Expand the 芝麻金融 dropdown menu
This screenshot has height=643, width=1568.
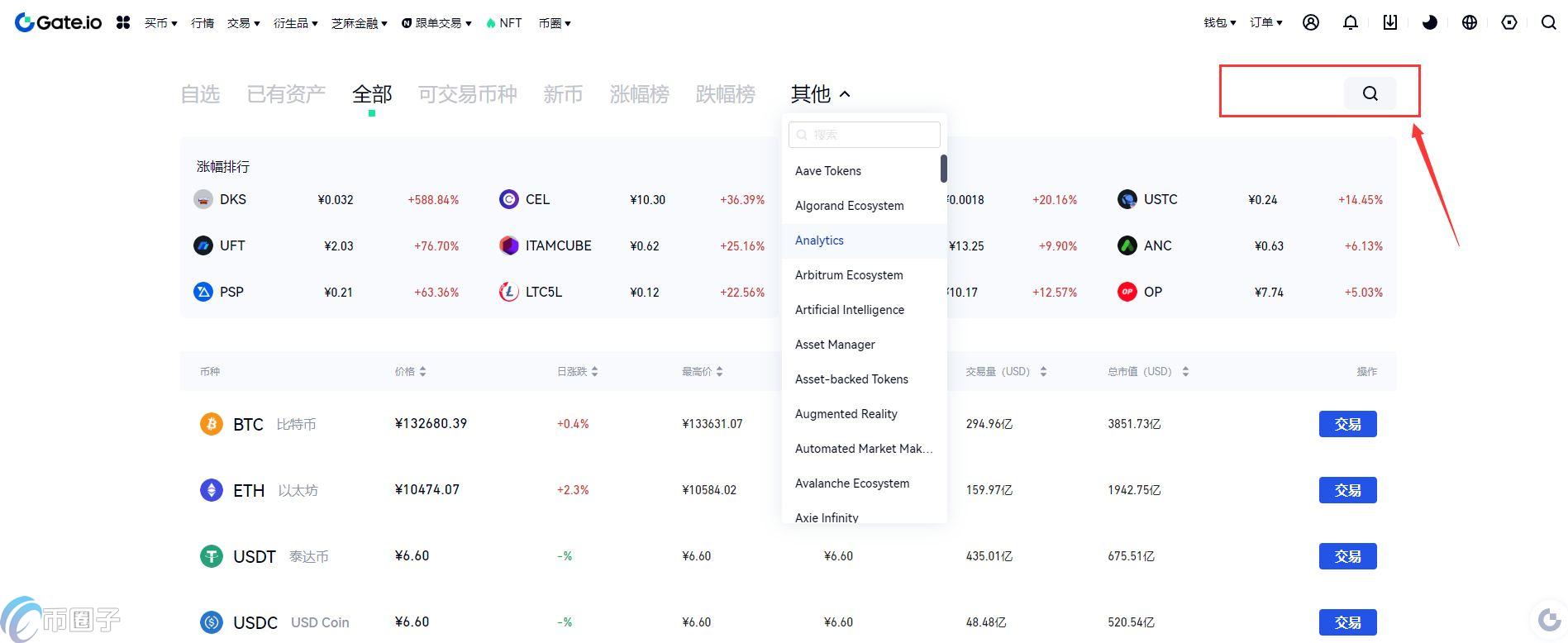pos(359,23)
